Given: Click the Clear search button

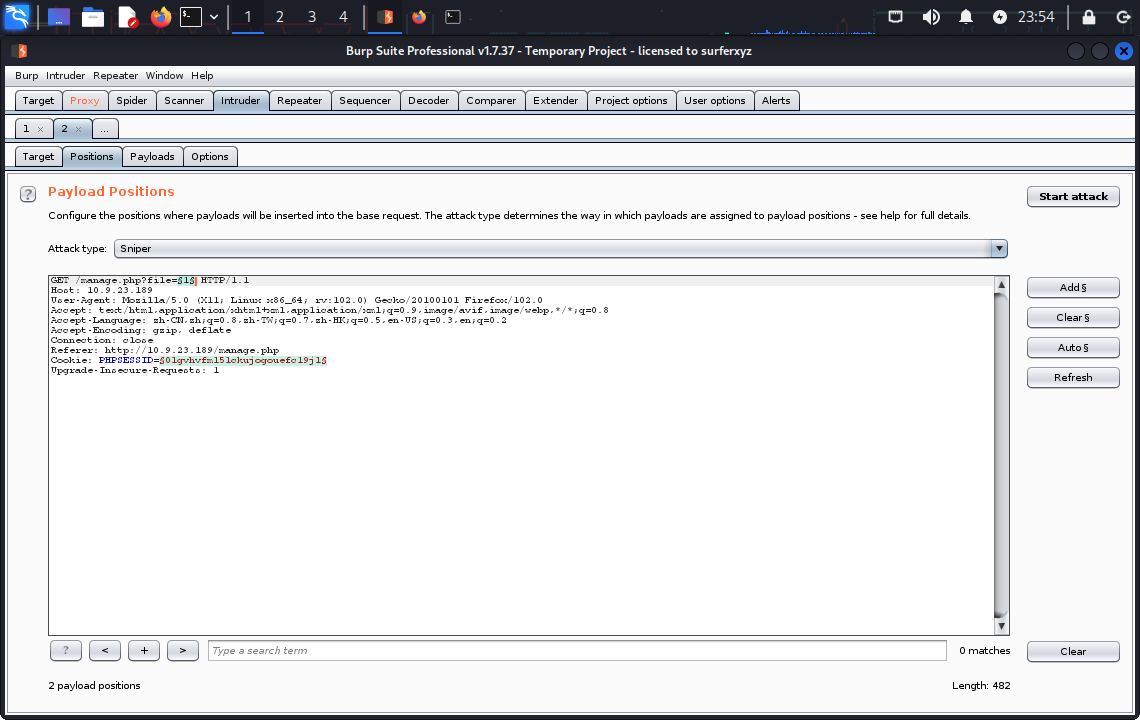Looking at the screenshot, I should click(1073, 652).
